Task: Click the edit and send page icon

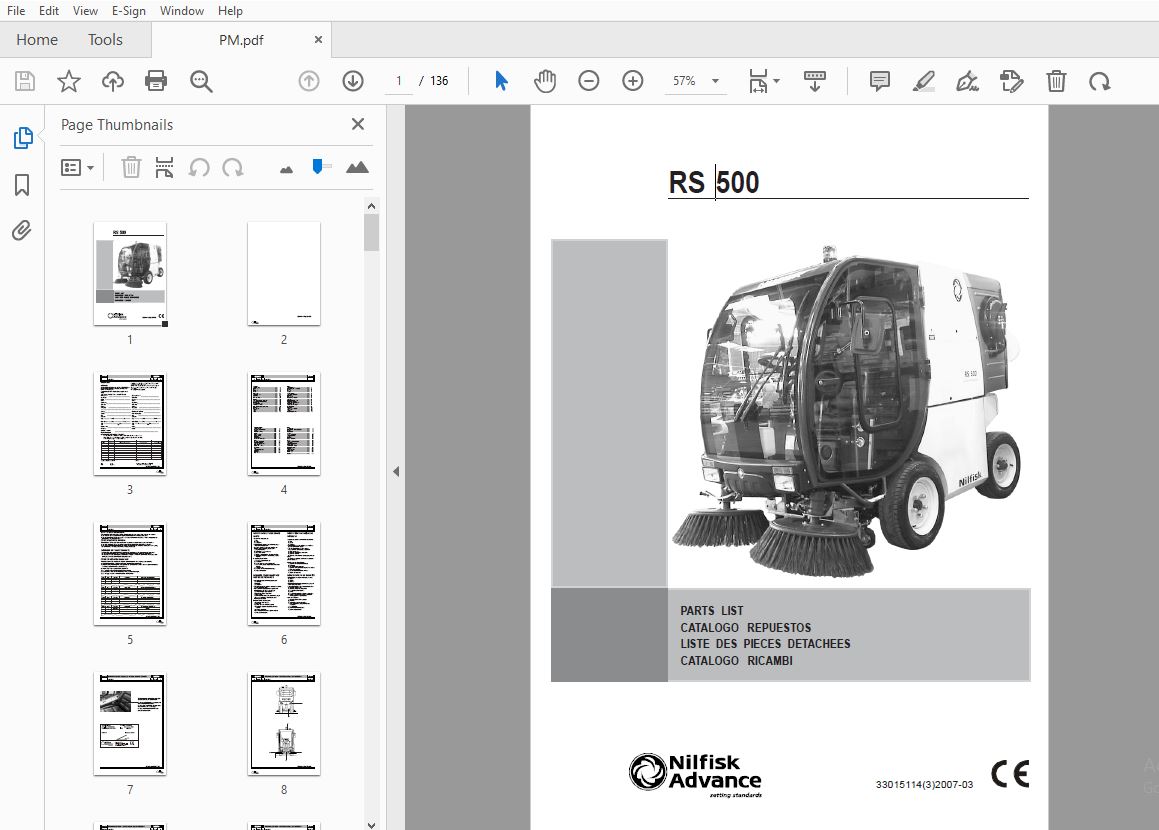Action: 1011,81
